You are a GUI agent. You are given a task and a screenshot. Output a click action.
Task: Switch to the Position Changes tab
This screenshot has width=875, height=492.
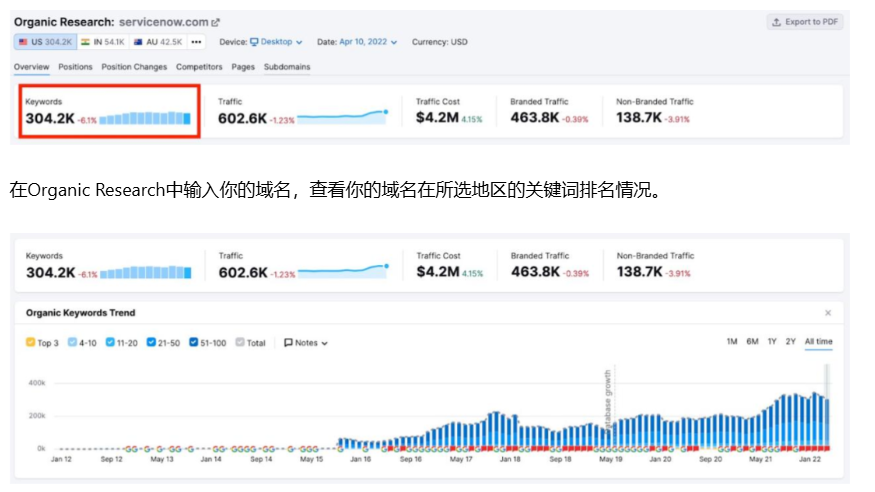(x=134, y=67)
